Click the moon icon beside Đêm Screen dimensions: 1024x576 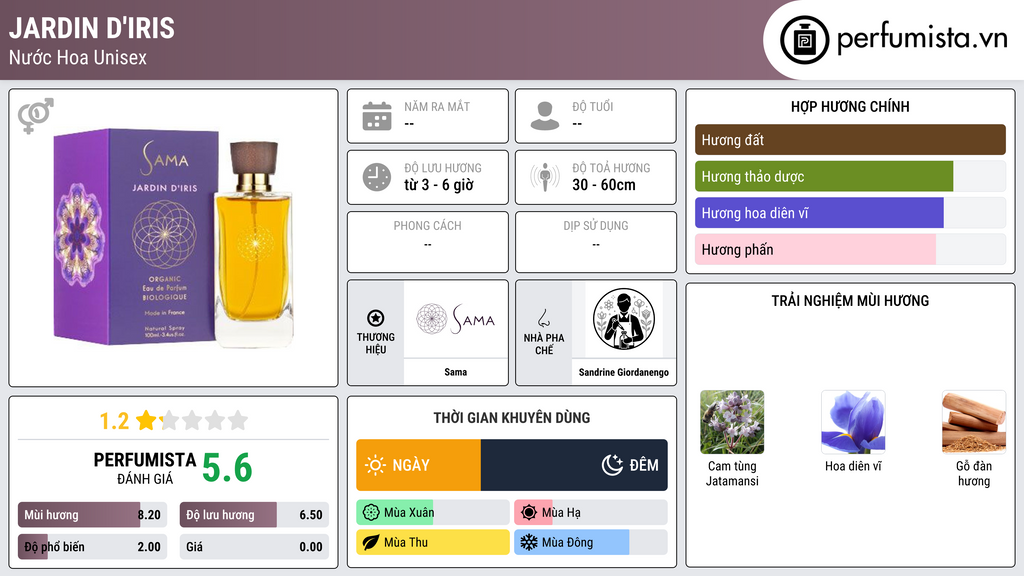tap(612, 465)
